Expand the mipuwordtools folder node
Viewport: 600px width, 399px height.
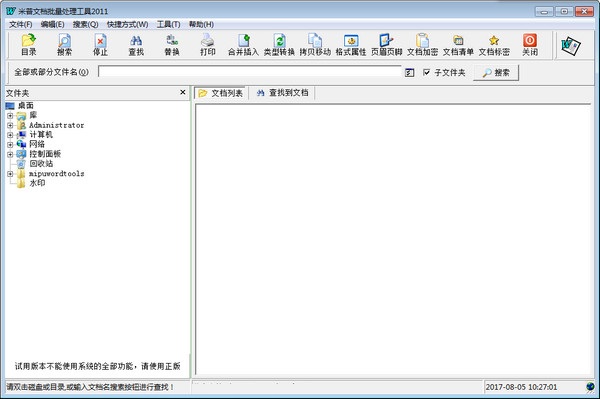tap(10, 174)
